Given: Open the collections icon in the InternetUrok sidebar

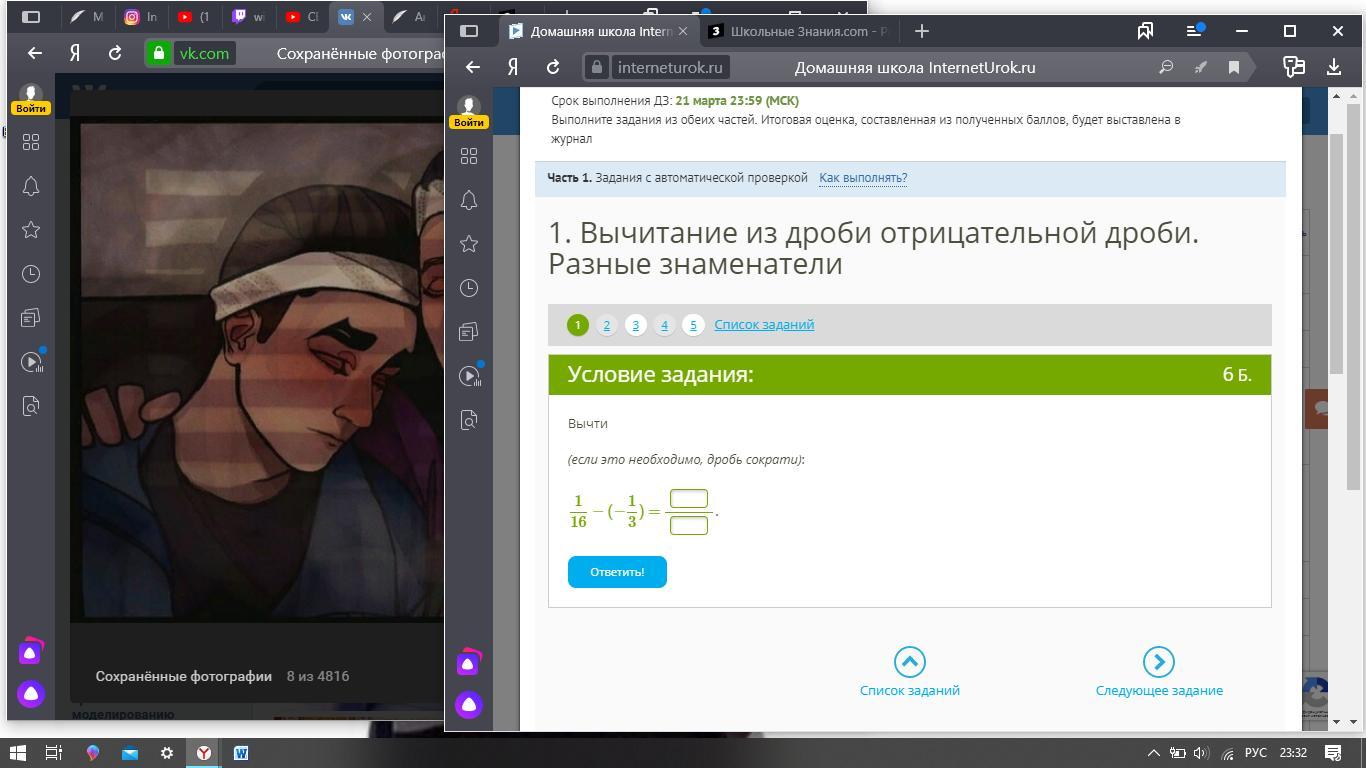Looking at the screenshot, I should [468, 332].
